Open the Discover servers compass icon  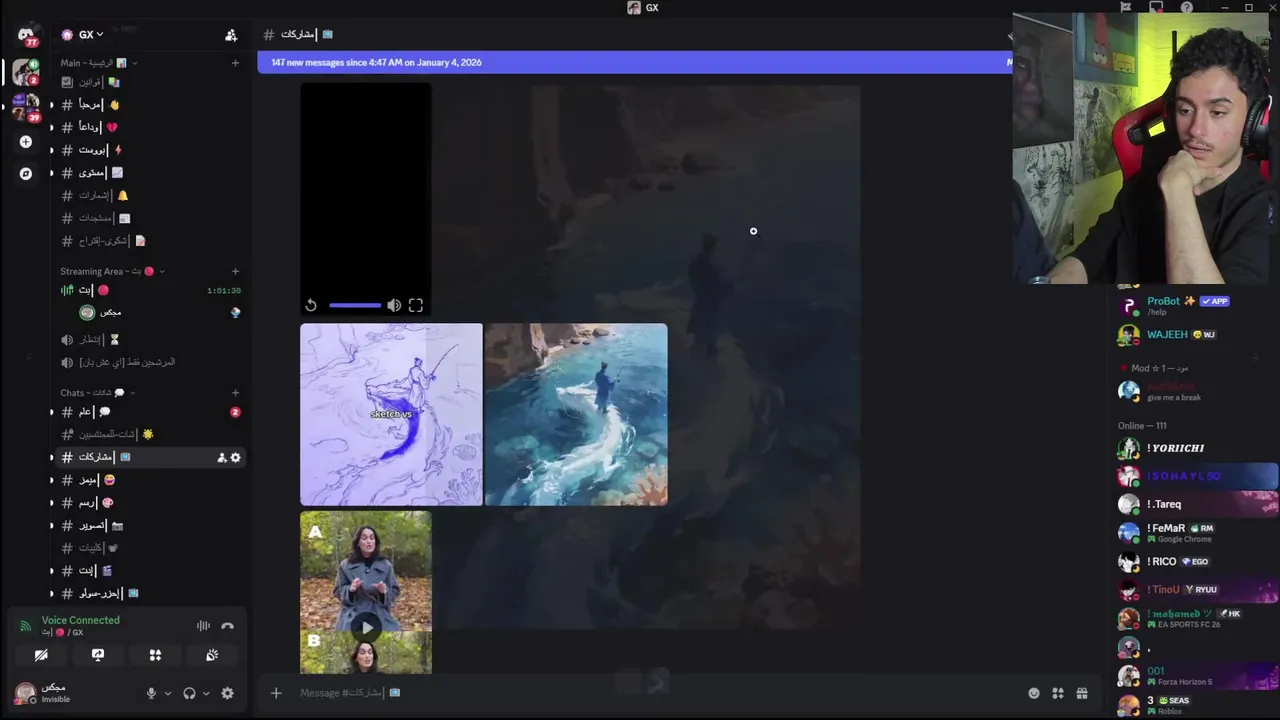26,174
